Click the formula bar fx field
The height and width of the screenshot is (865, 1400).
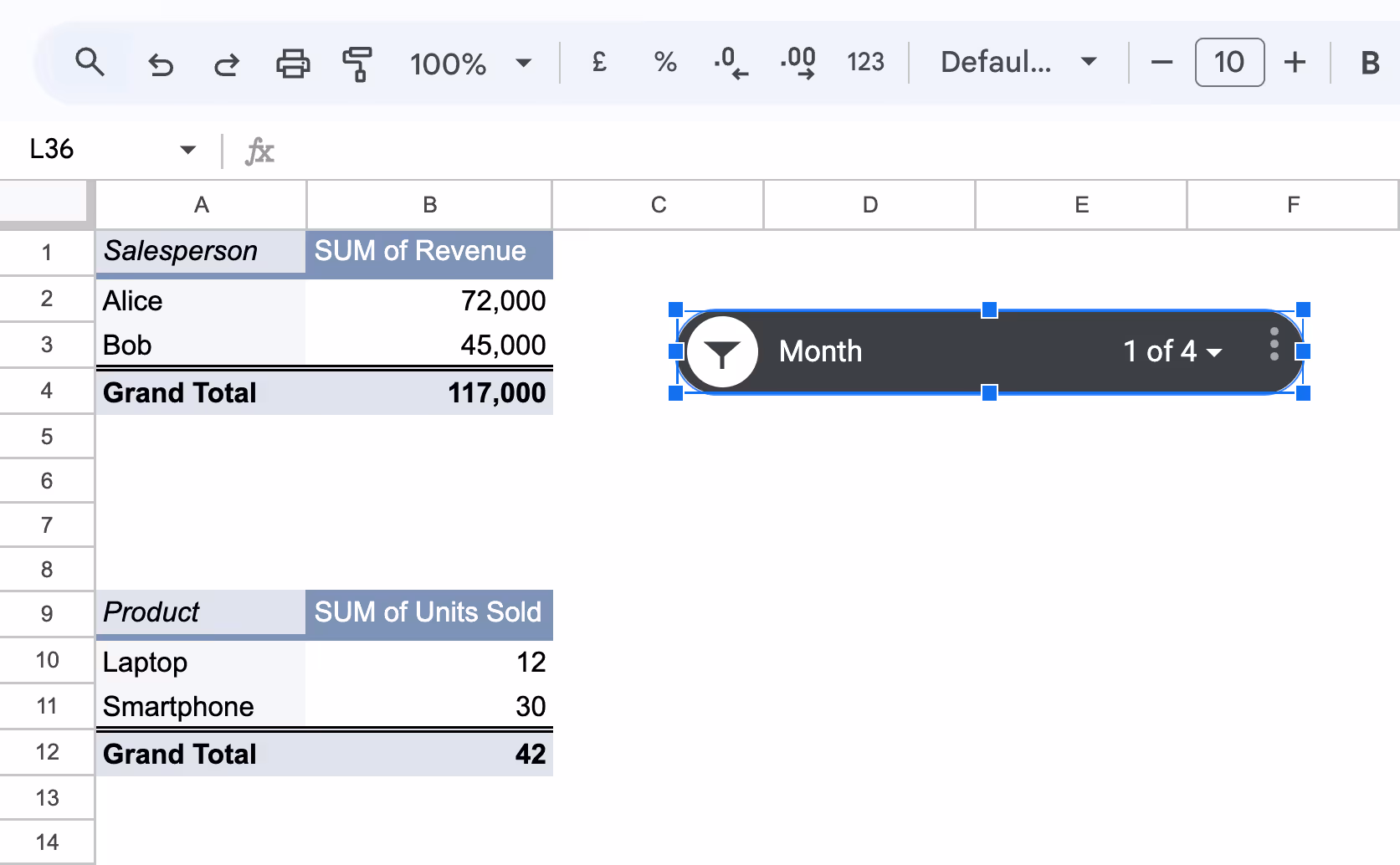coord(259,151)
